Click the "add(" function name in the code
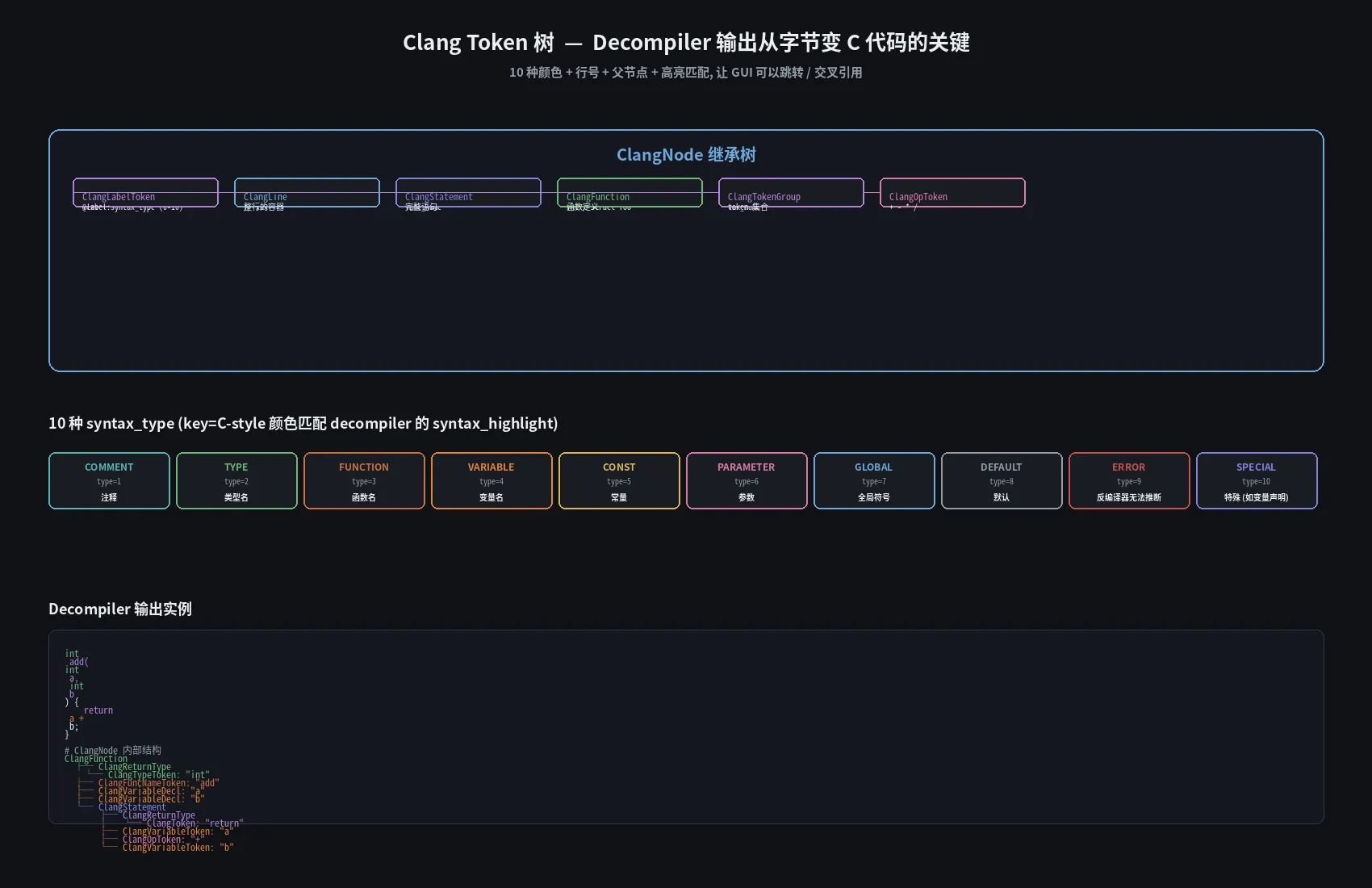The width and height of the screenshot is (1372, 888). [79, 662]
